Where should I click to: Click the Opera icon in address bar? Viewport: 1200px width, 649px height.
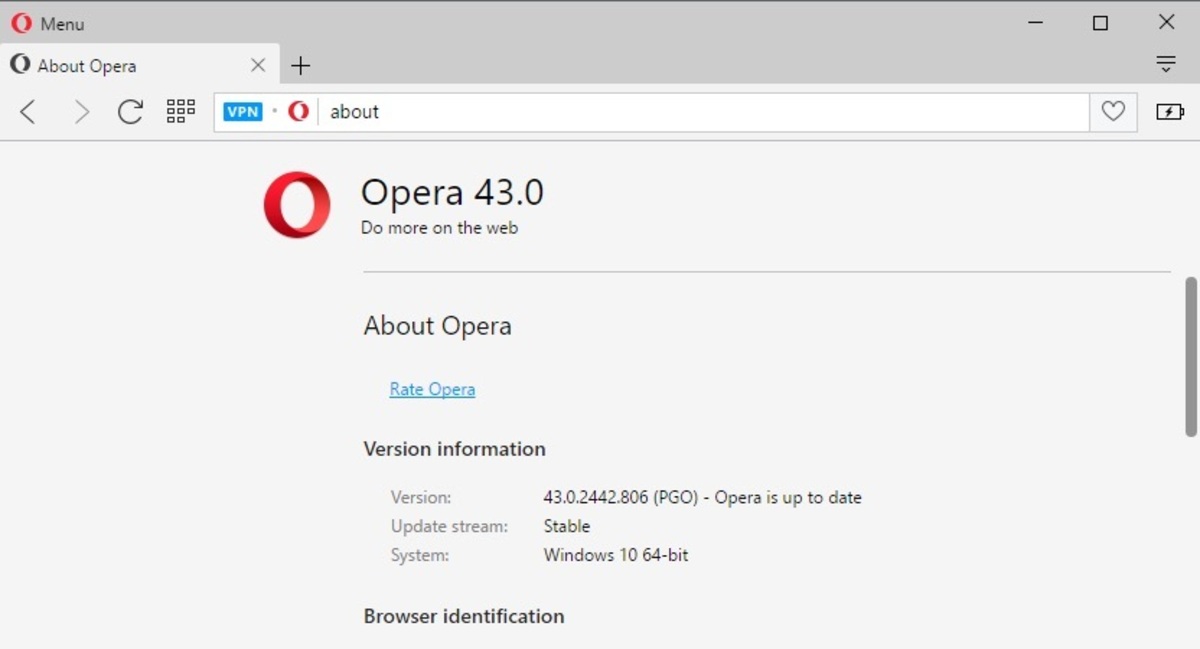point(298,112)
